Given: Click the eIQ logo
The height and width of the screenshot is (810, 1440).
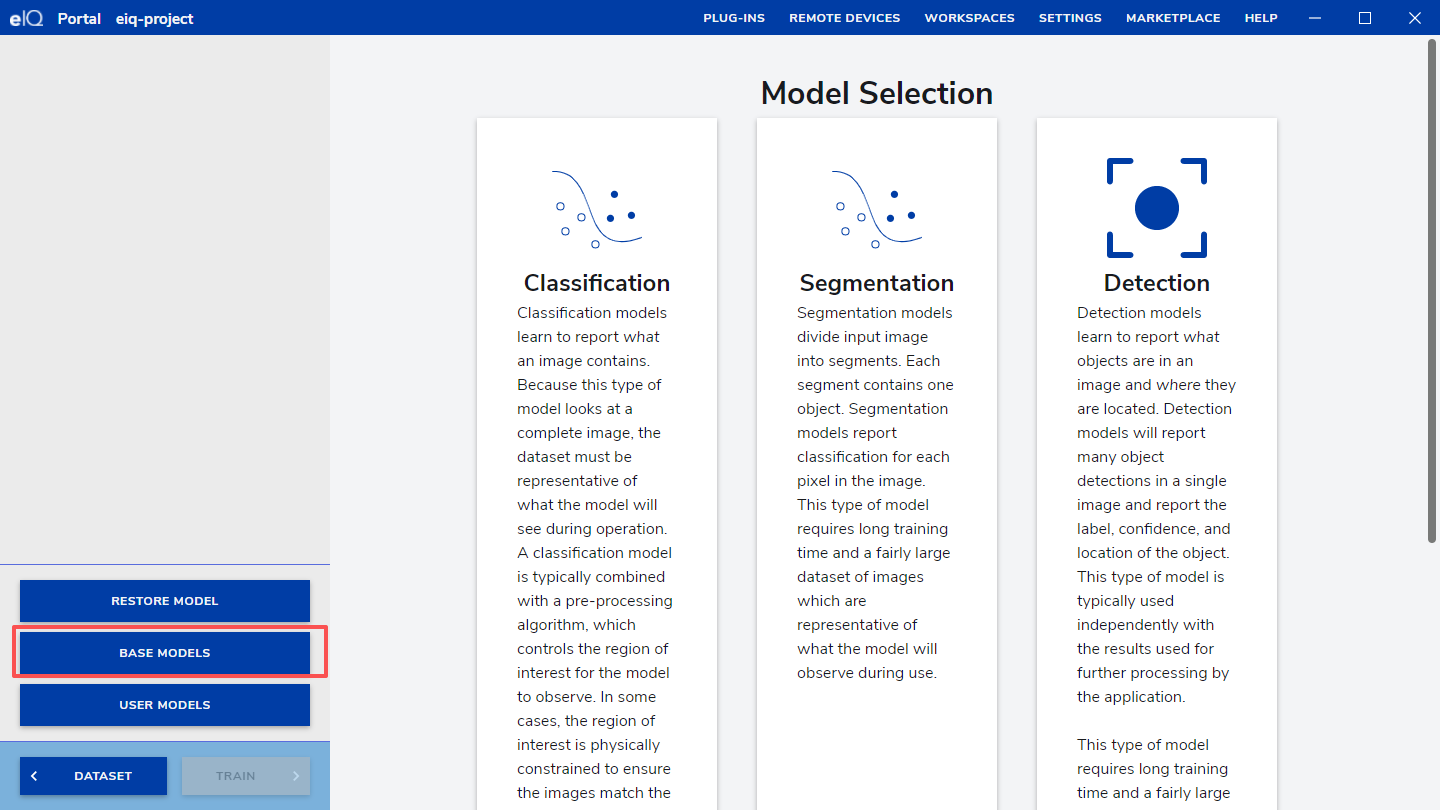Looking at the screenshot, I should coord(26,17).
